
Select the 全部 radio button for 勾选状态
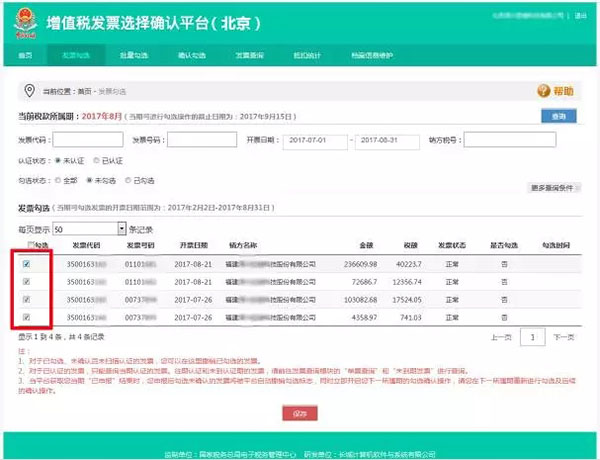58,180
